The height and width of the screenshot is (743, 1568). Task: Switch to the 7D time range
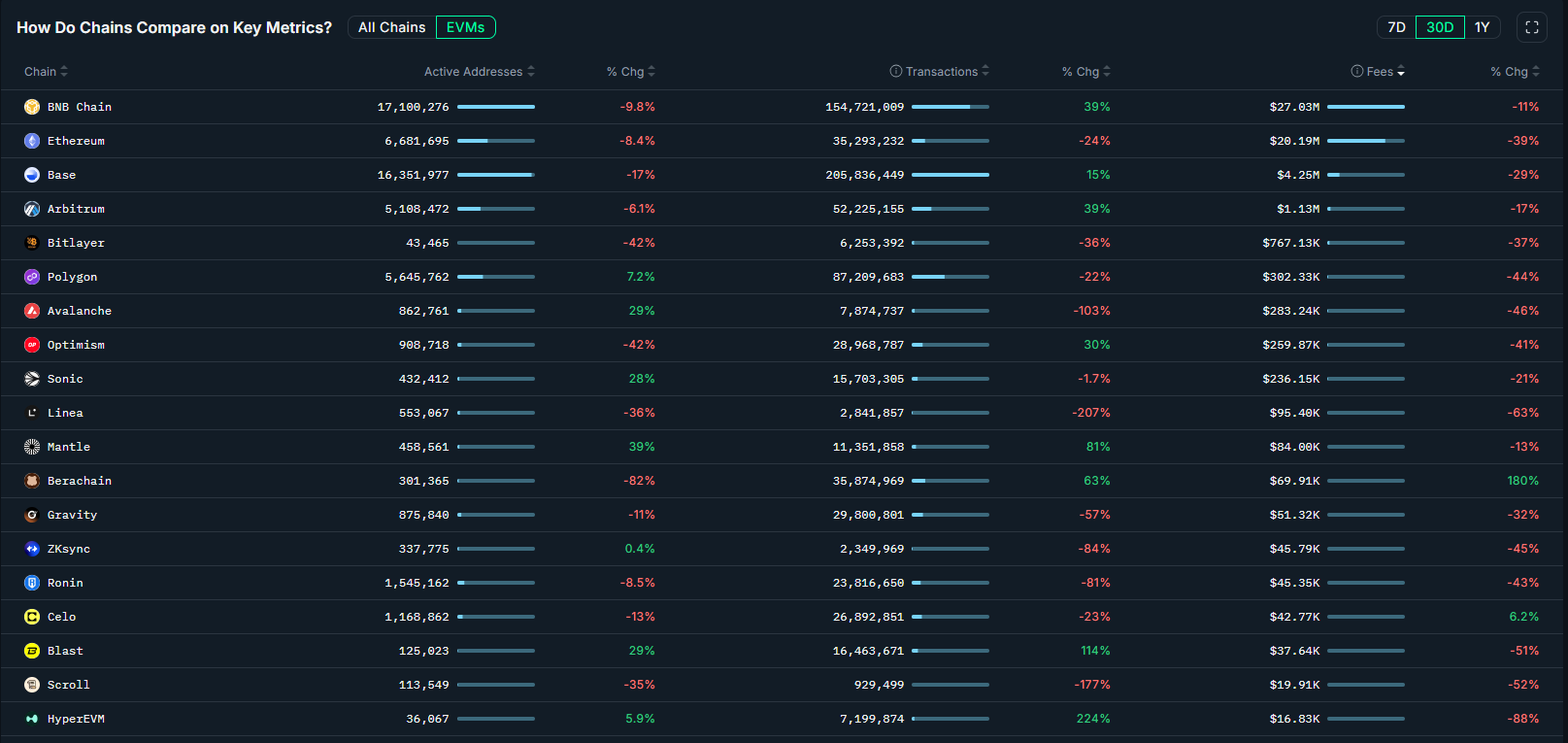(1396, 27)
